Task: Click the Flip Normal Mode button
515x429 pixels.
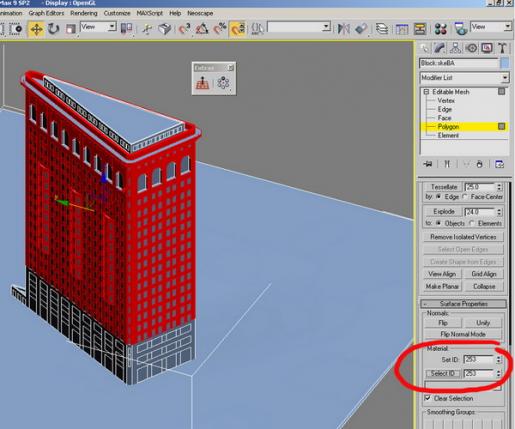Action: [463, 334]
